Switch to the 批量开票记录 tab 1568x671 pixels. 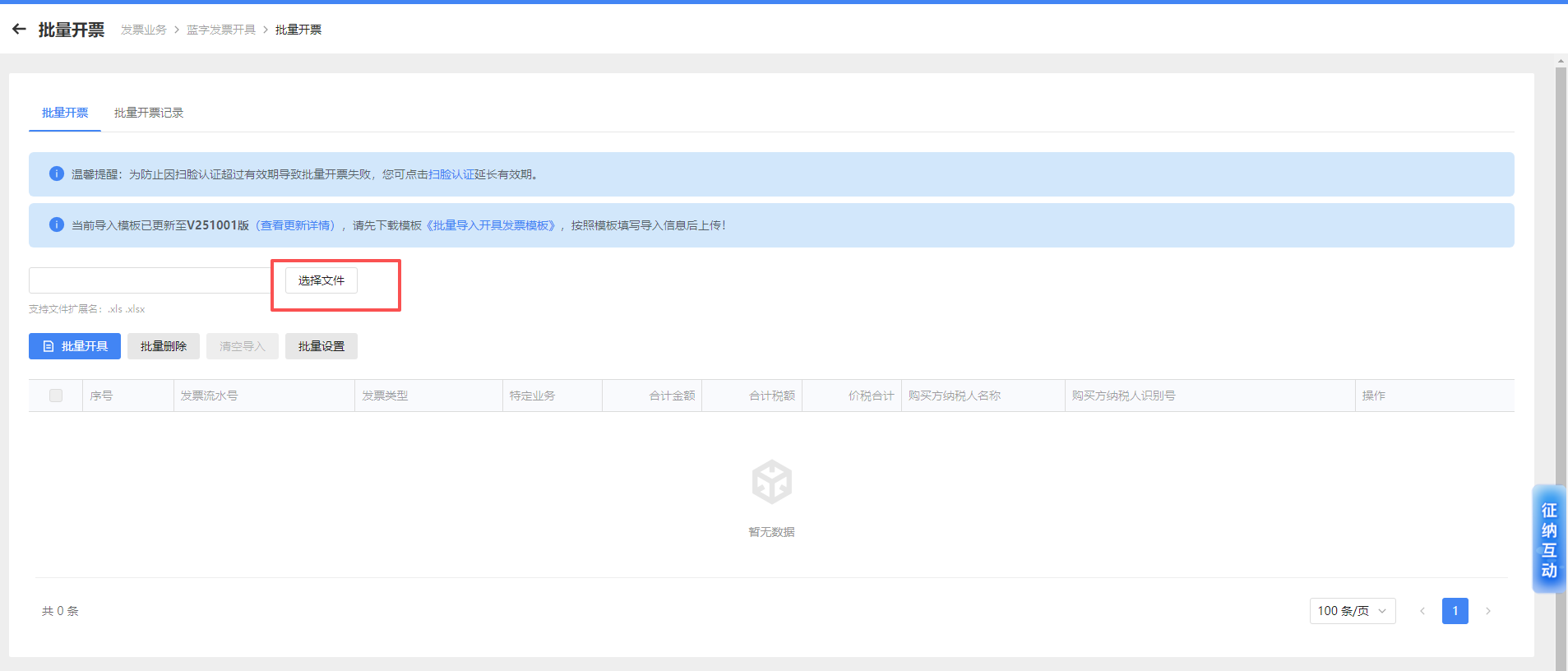pyautogui.click(x=149, y=113)
